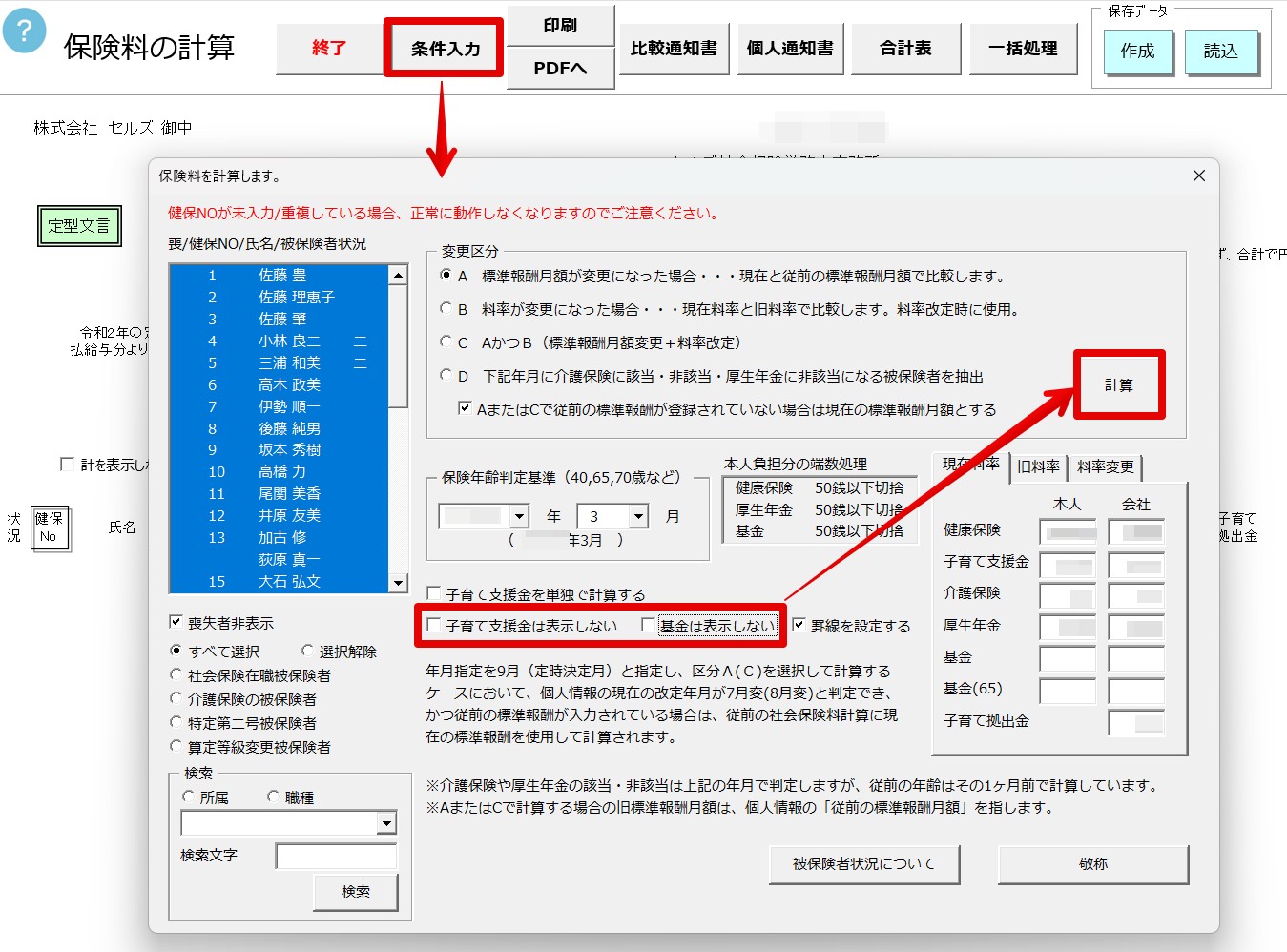Click 読込 in 保存データ
The width and height of the screenshot is (1287, 952).
1221,52
